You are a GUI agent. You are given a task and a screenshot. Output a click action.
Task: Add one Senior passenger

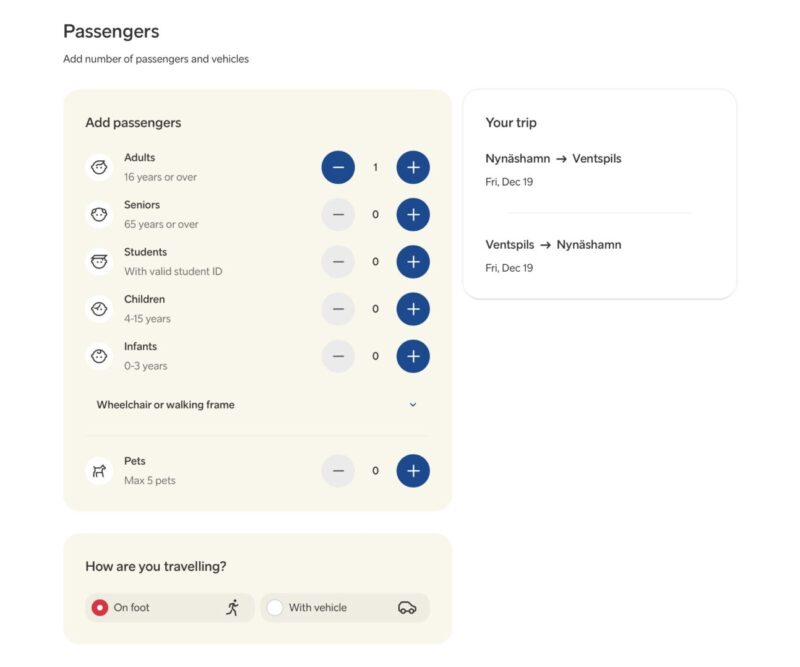(x=413, y=214)
